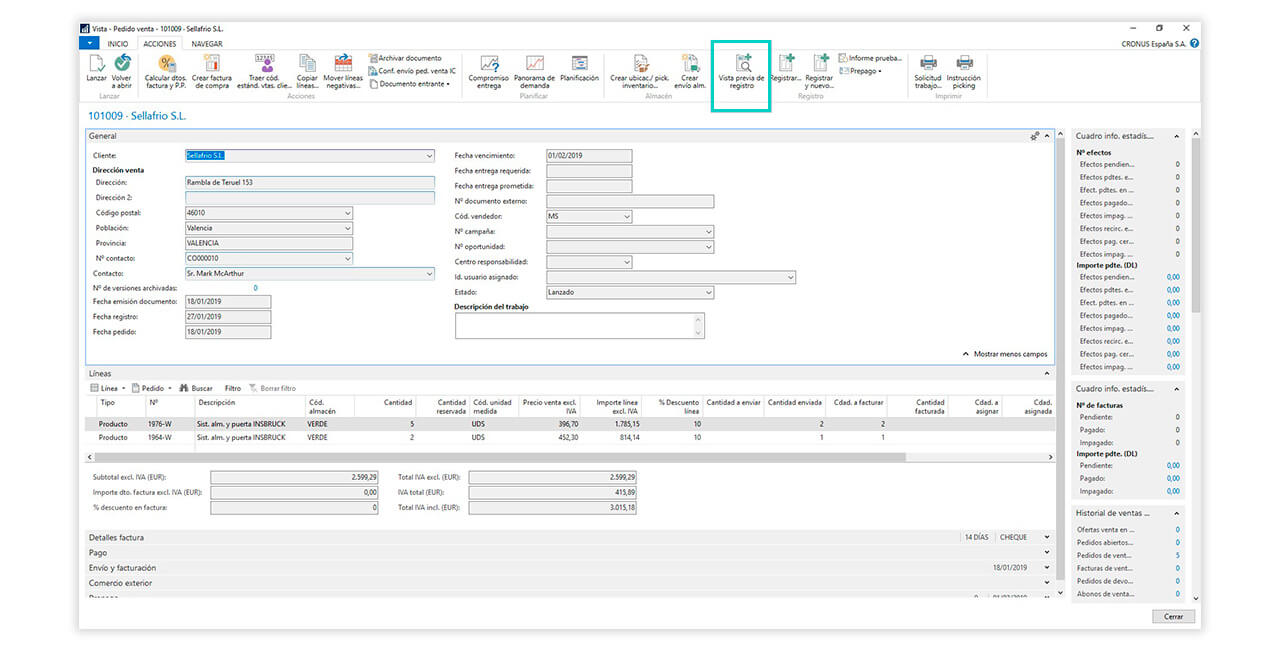The height and width of the screenshot is (652, 1280).
Task: Click the Lanzar release icon
Action: pos(96,64)
